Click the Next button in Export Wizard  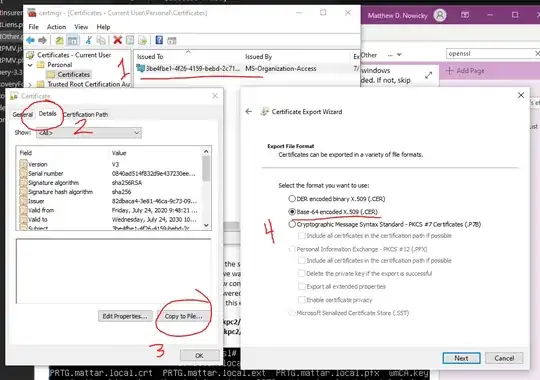coord(461,358)
